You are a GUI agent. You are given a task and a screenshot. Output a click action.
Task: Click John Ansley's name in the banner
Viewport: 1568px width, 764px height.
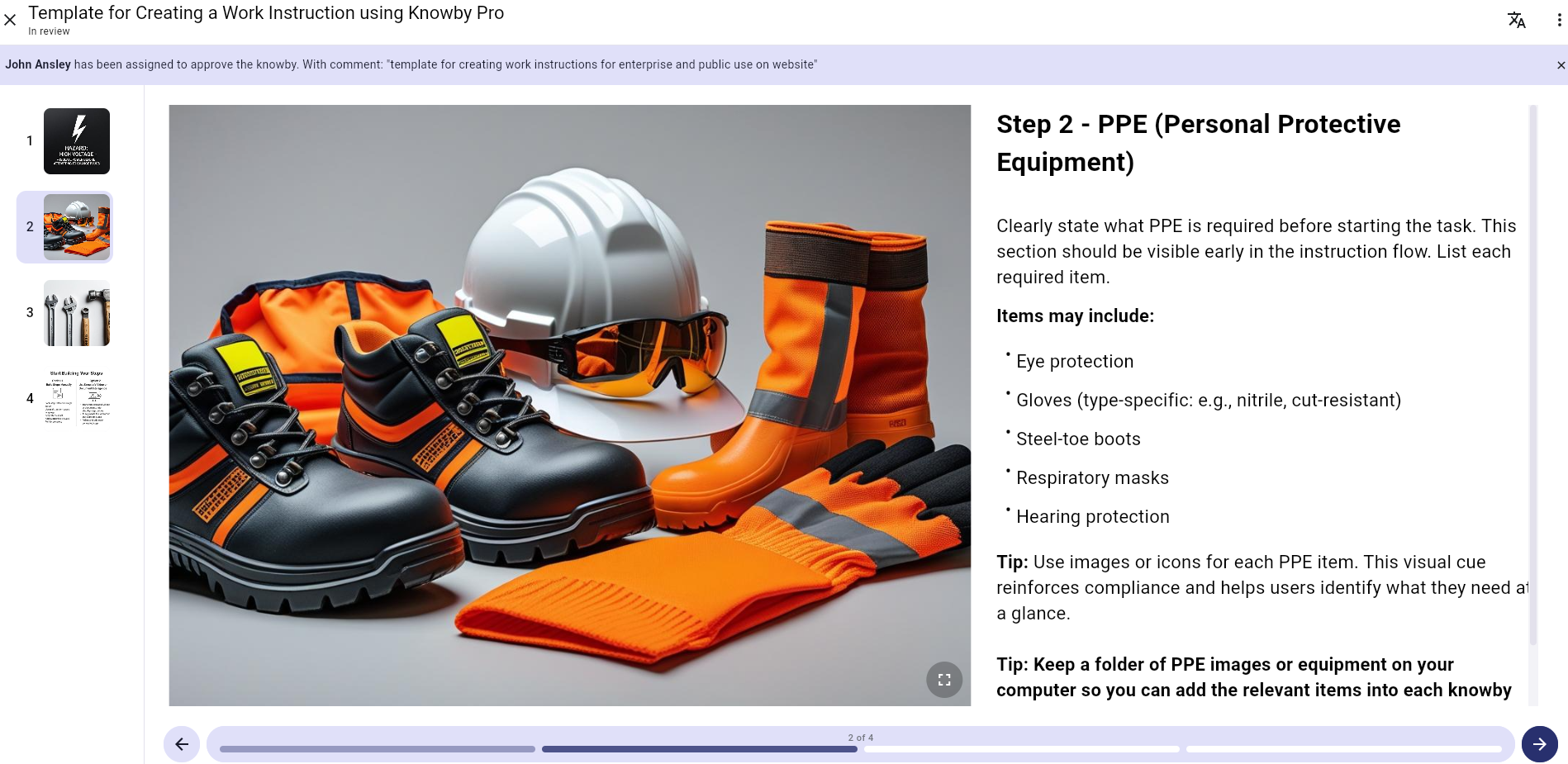click(x=38, y=64)
